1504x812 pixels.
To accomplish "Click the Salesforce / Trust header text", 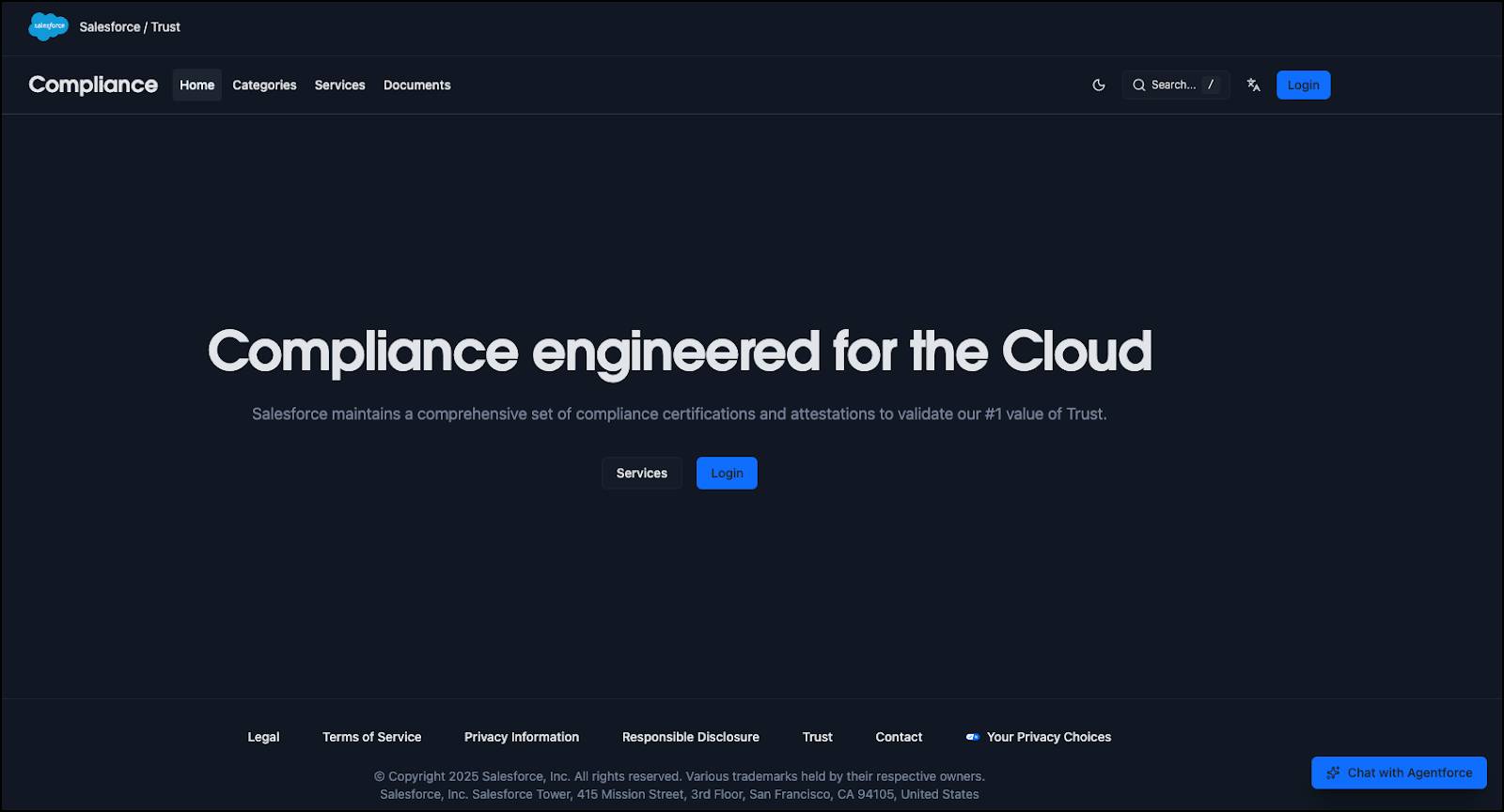I will 130,27.
